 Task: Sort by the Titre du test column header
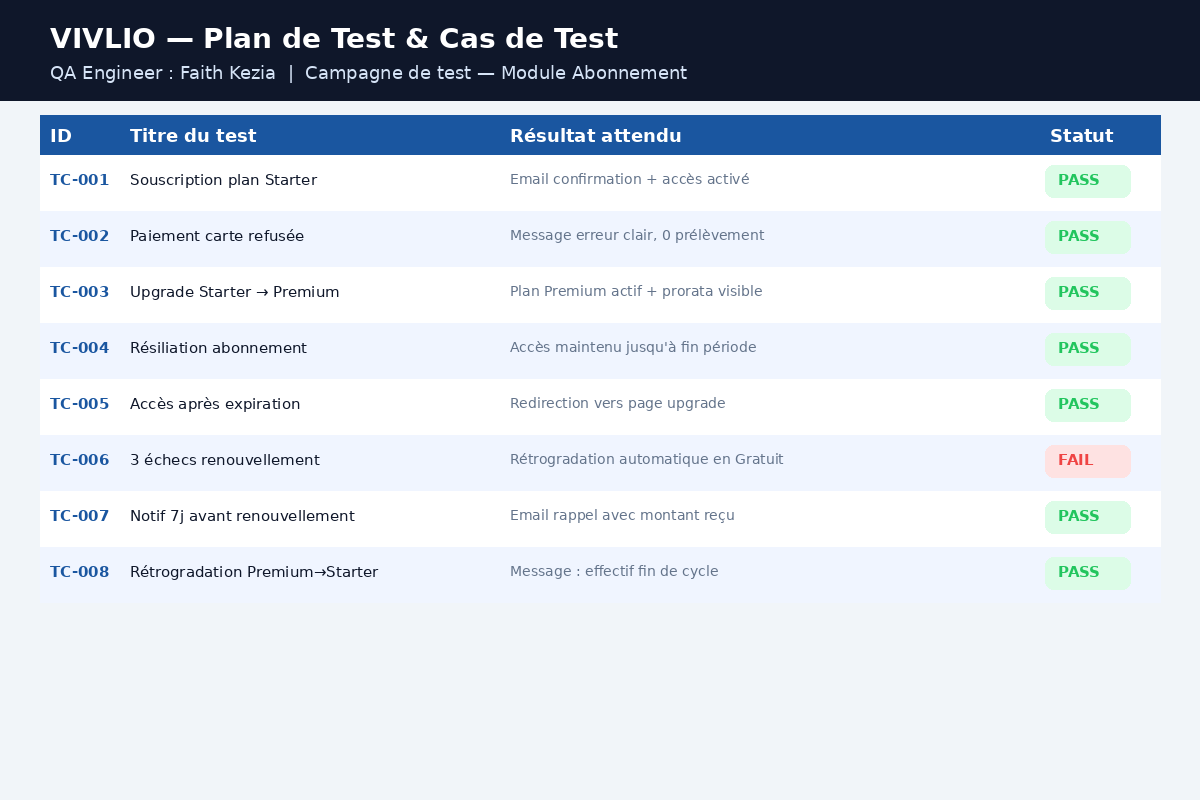point(193,136)
